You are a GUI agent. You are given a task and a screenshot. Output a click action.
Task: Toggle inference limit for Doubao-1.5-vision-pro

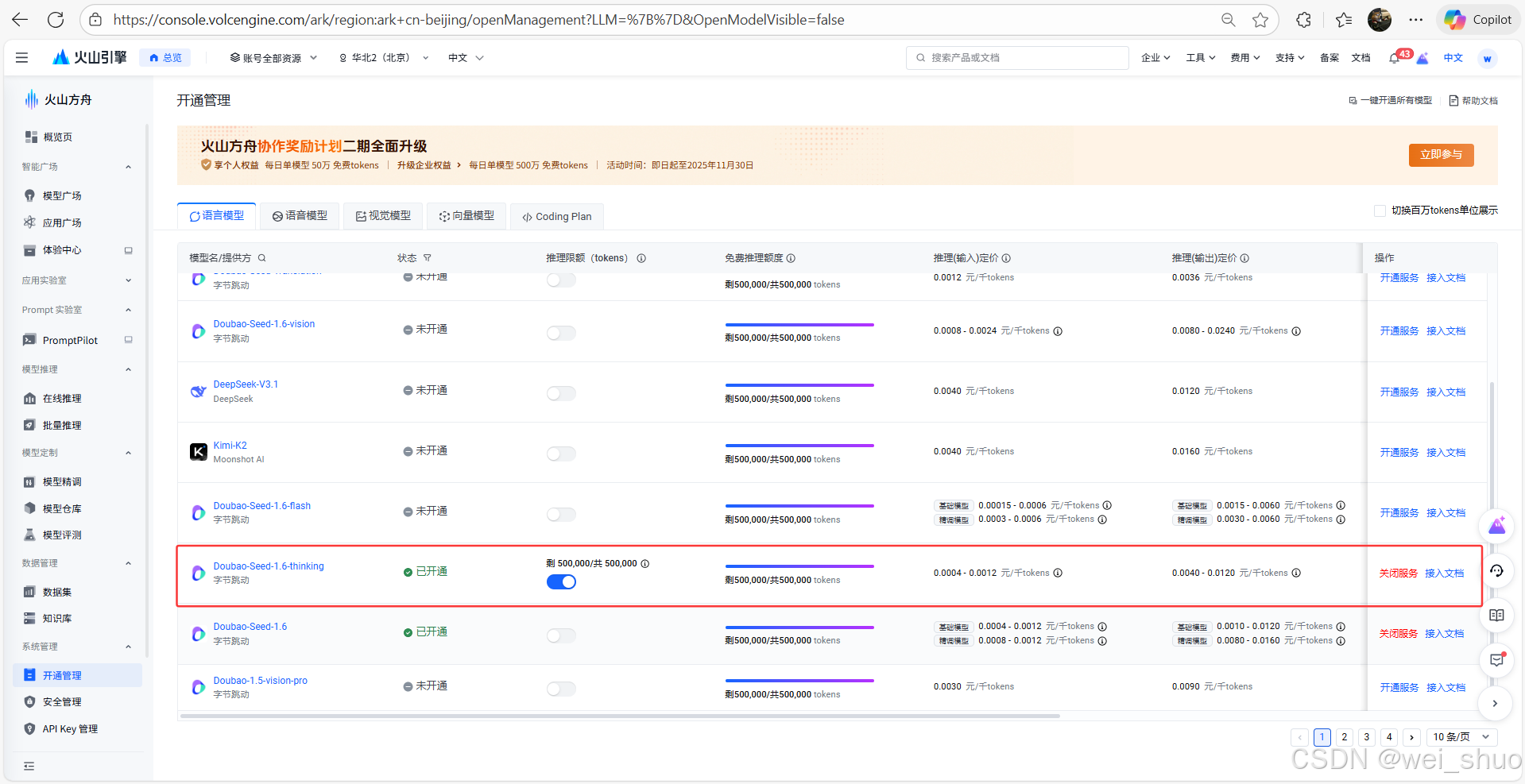pos(561,689)
